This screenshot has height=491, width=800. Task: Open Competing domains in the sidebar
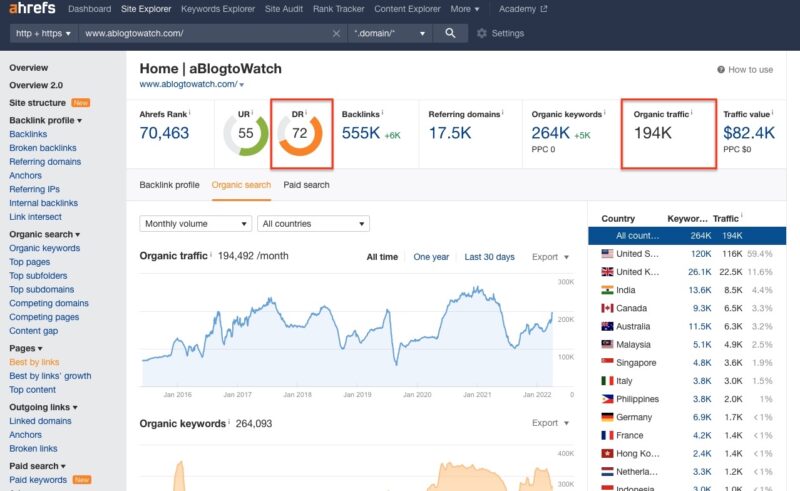pyautogui.click(x=49, y=303)
